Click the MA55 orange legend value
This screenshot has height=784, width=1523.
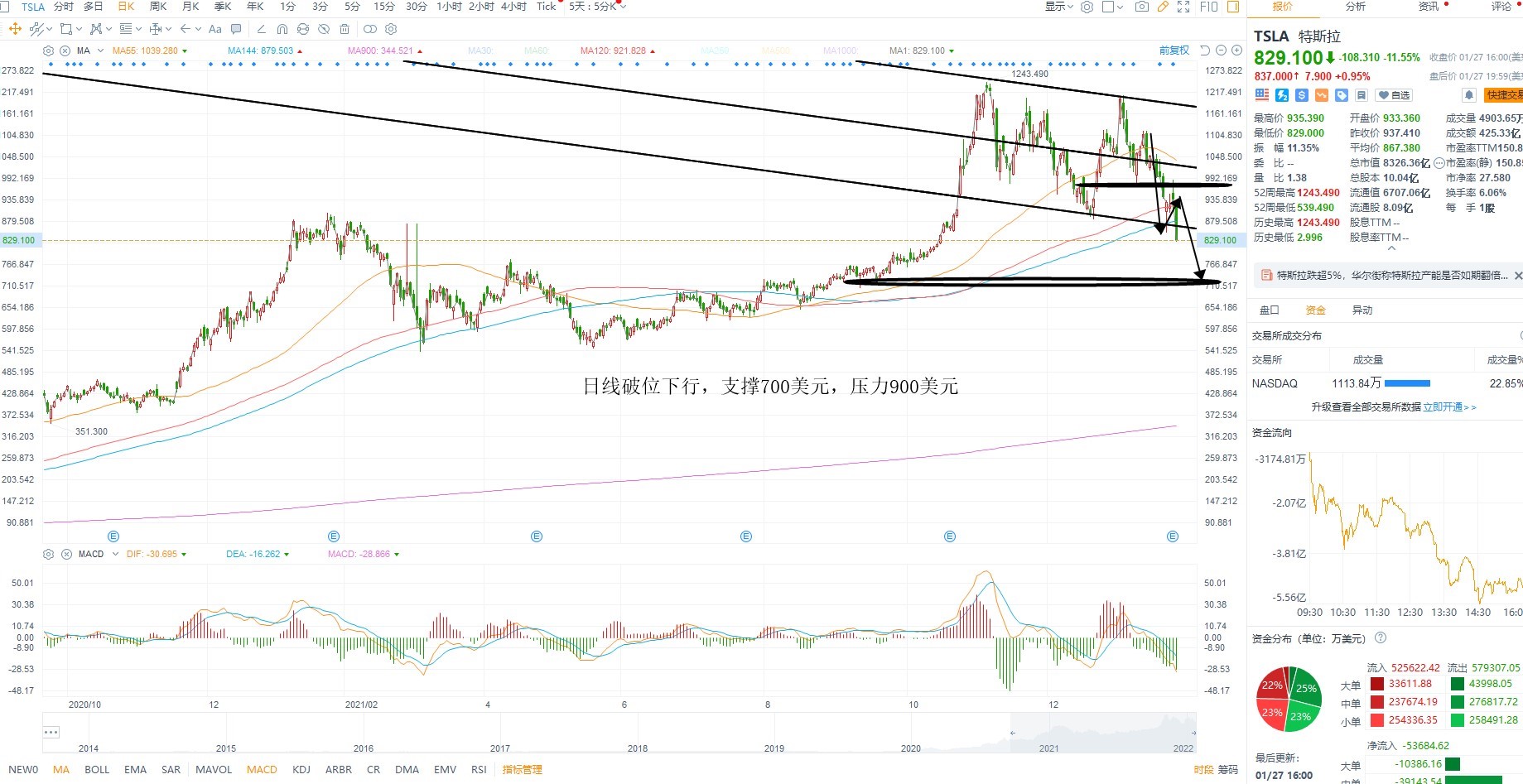point(145,51)
